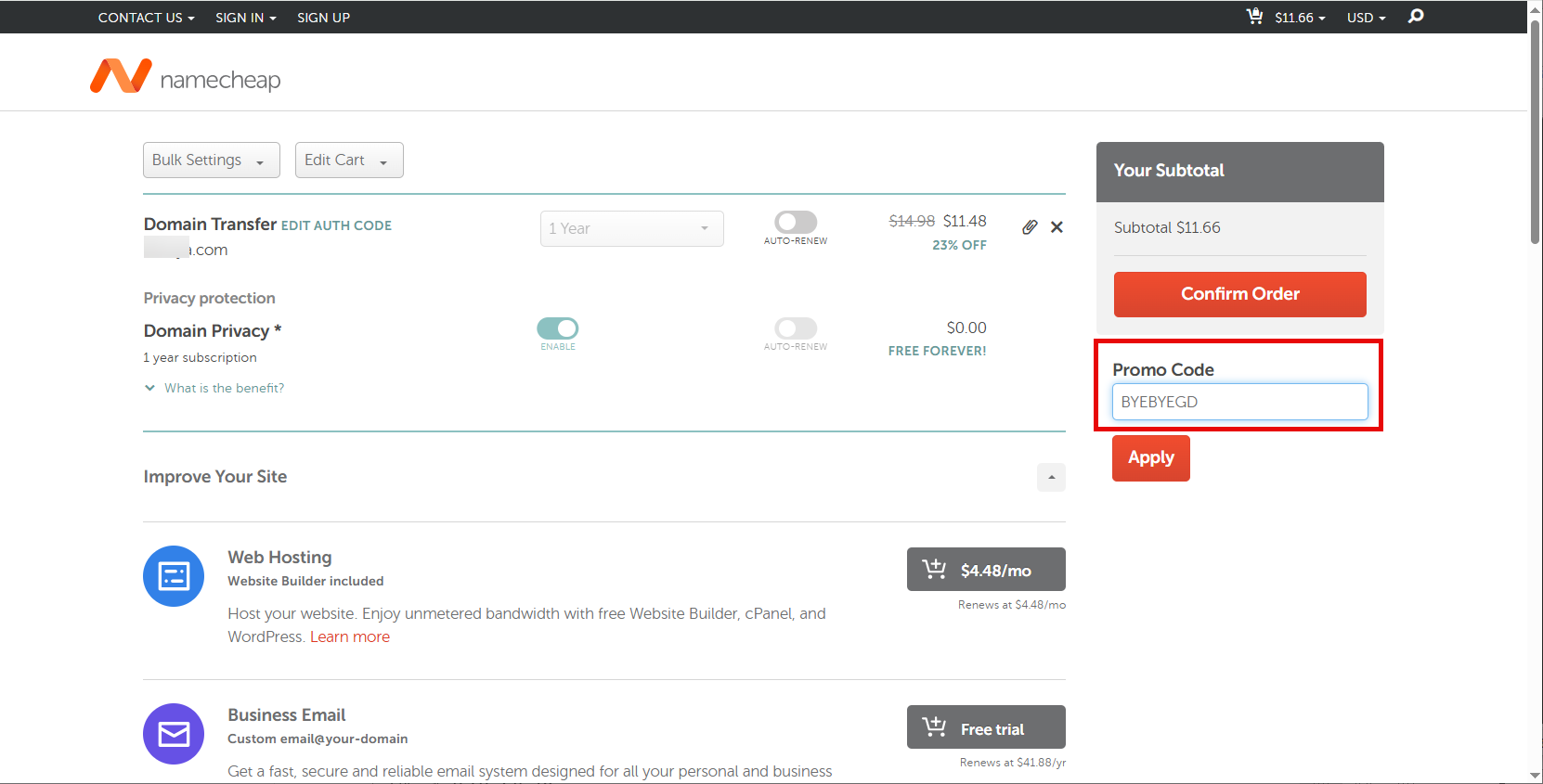This screenshot has width=1543, height=784.
Task: Open the search magnifier in top bar
Action: [1416, 17]
